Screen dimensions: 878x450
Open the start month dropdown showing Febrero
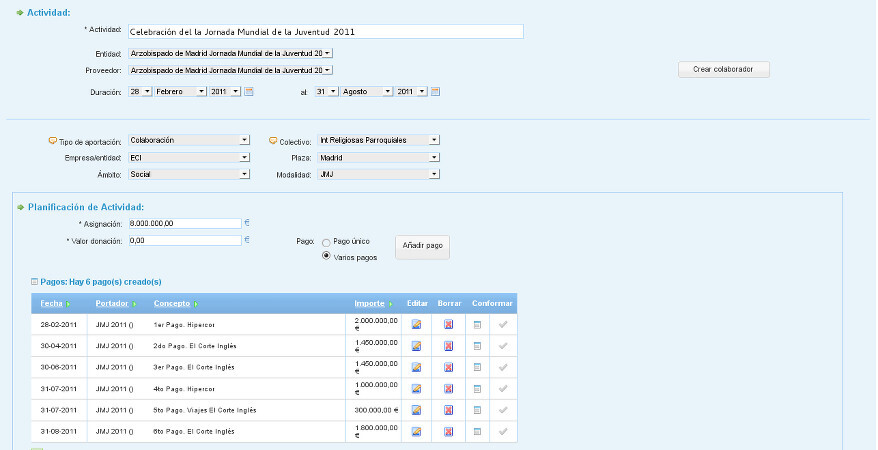(181, 91)
